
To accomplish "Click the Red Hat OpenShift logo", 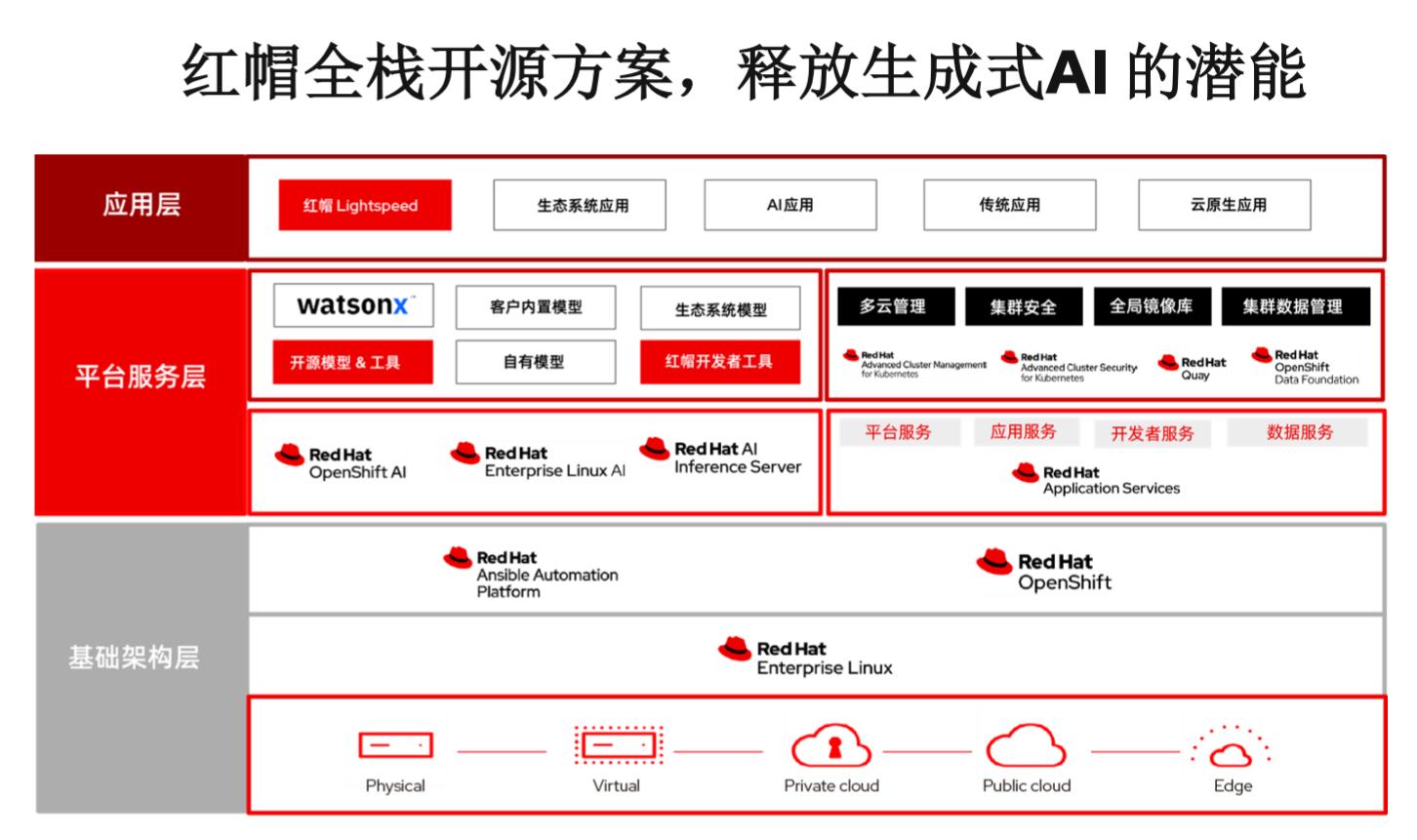I will (x=1045, y=571).
